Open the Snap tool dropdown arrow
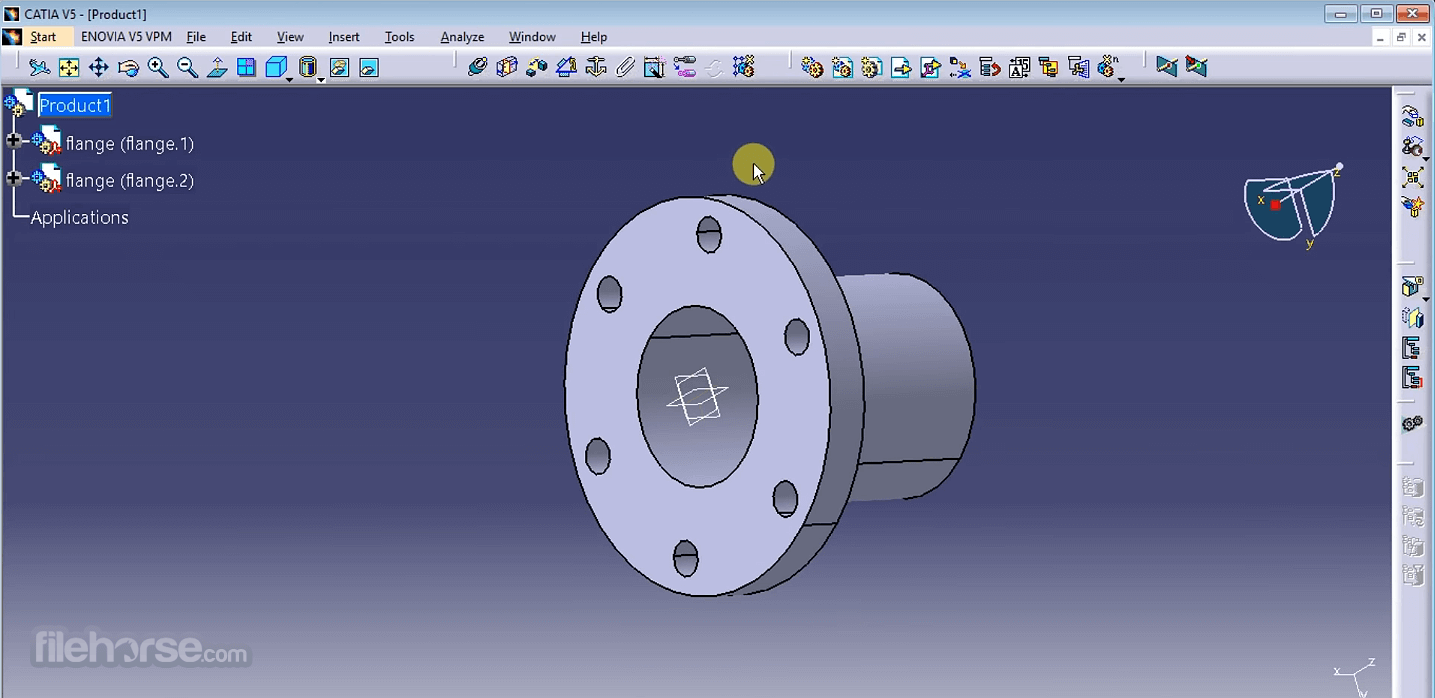 point(1425,159)
